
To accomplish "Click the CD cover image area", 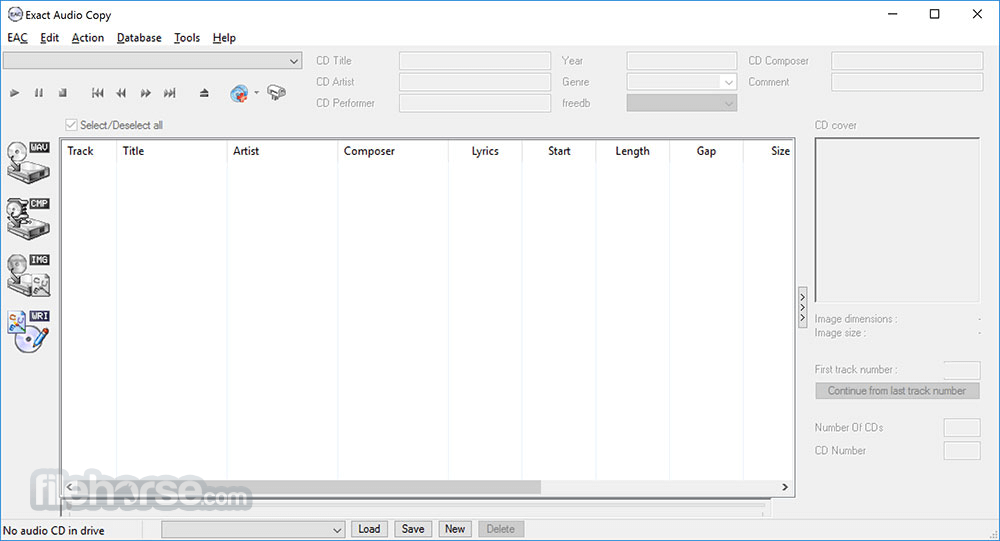I will pos(897,219).
